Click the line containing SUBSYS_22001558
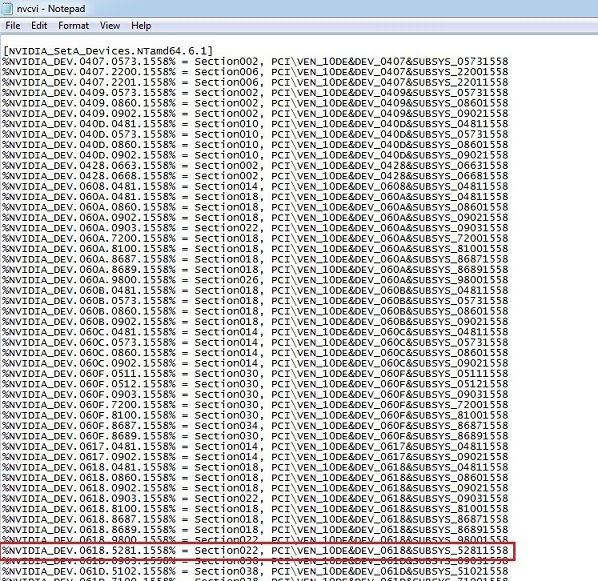The height and width of the screenshot is (581, 598). (x=256, y=72)
